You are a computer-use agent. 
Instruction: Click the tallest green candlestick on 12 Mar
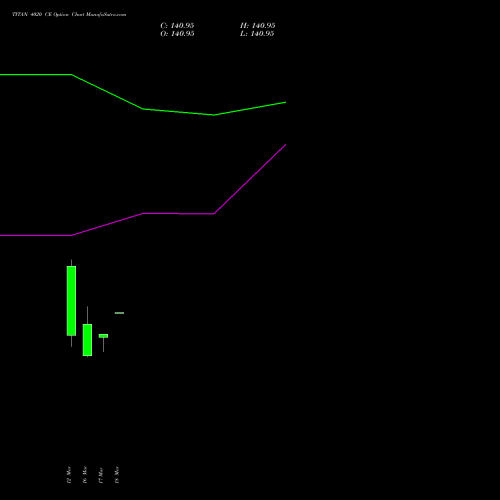coord(71,301)
